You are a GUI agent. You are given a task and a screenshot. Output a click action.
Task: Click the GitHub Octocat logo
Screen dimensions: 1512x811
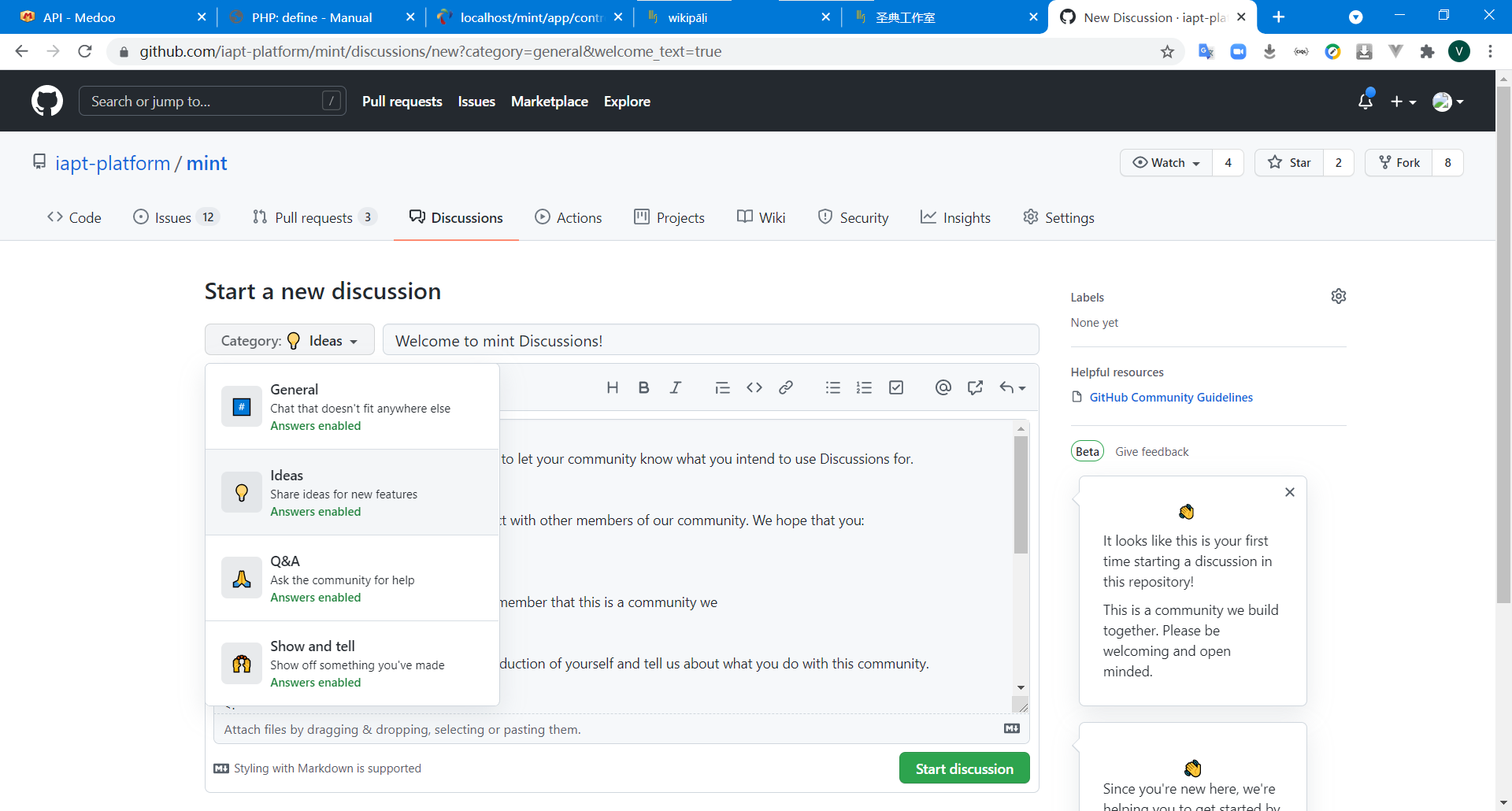click(47, 101)
